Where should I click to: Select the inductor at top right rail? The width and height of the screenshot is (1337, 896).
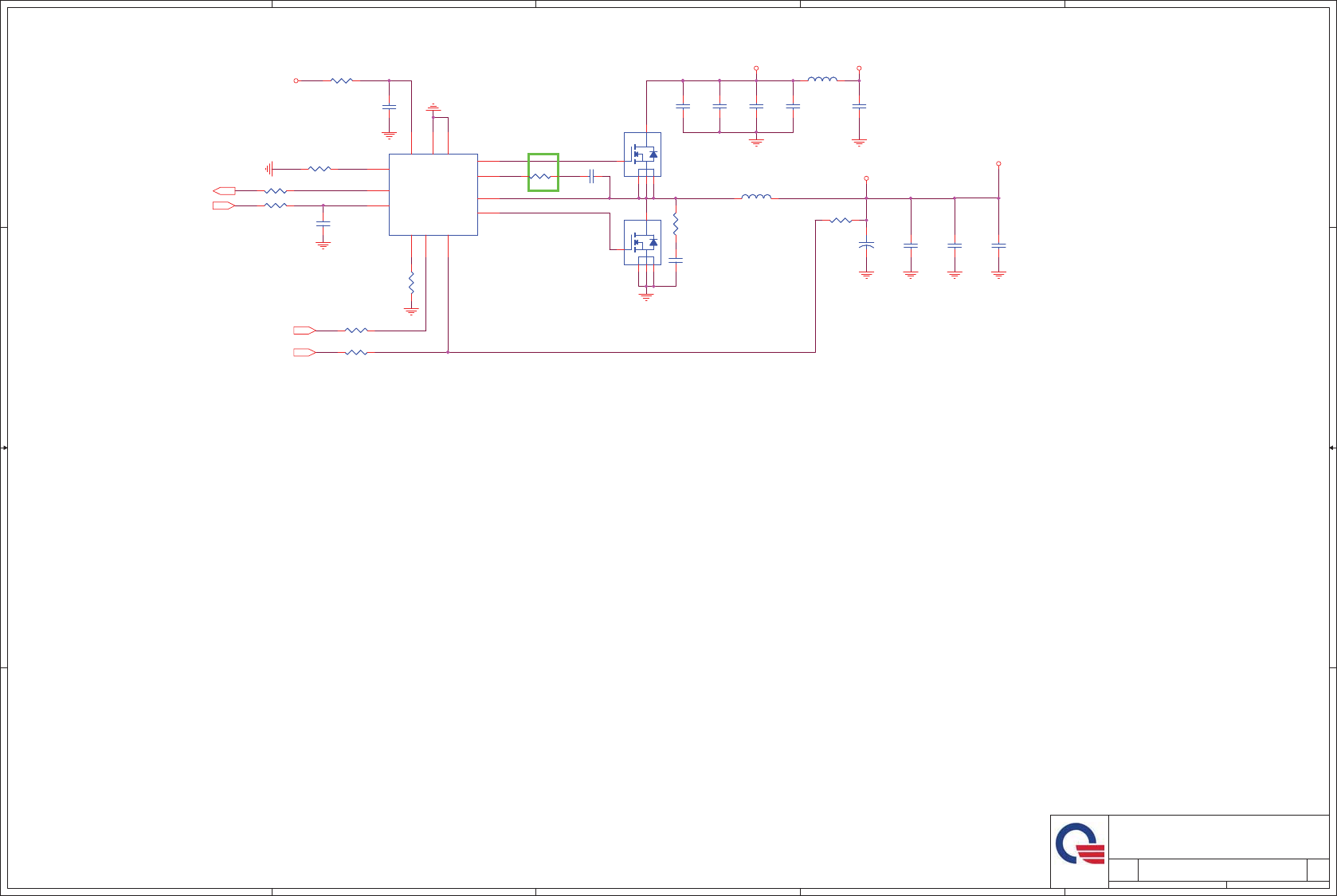click(x=822, y=79)
